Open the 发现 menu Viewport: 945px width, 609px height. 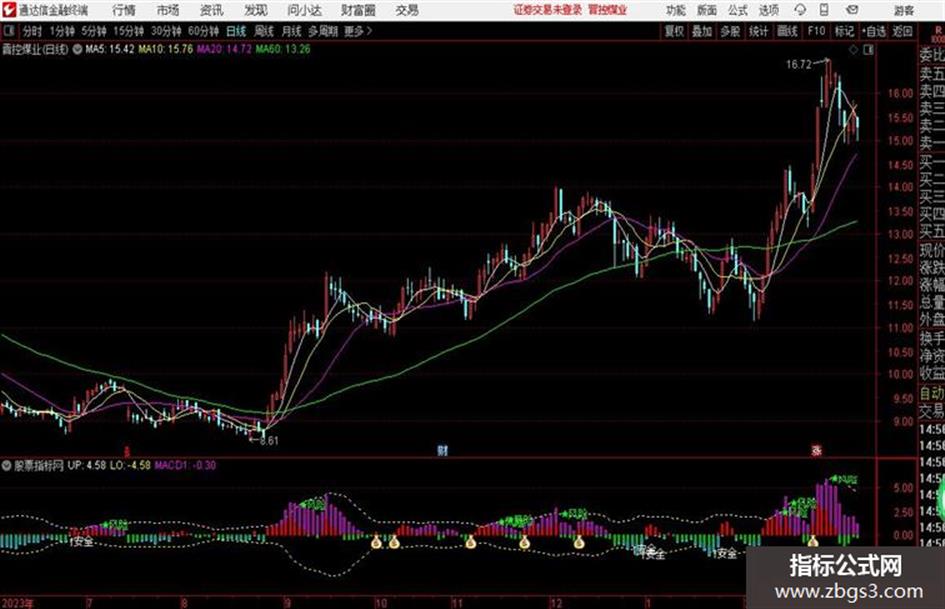coord(256,10)
